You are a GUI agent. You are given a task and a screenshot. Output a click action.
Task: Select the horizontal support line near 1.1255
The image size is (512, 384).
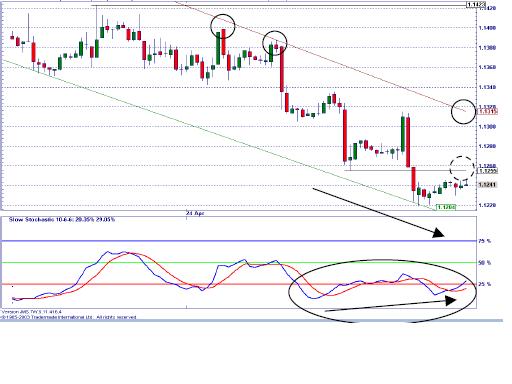[x=405, y=171]
